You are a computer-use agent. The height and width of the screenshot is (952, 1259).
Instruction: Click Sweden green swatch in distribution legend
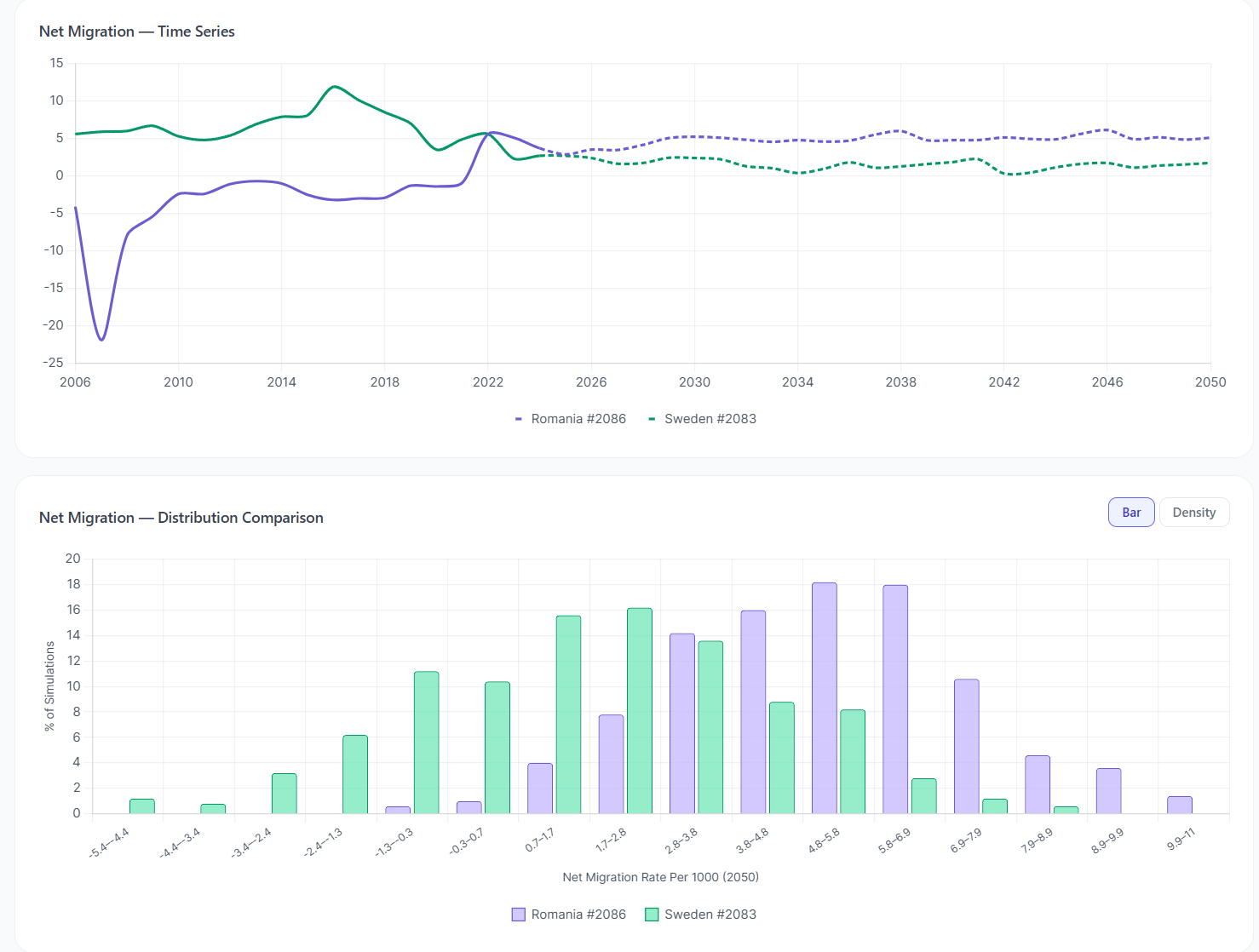[652, 915]
